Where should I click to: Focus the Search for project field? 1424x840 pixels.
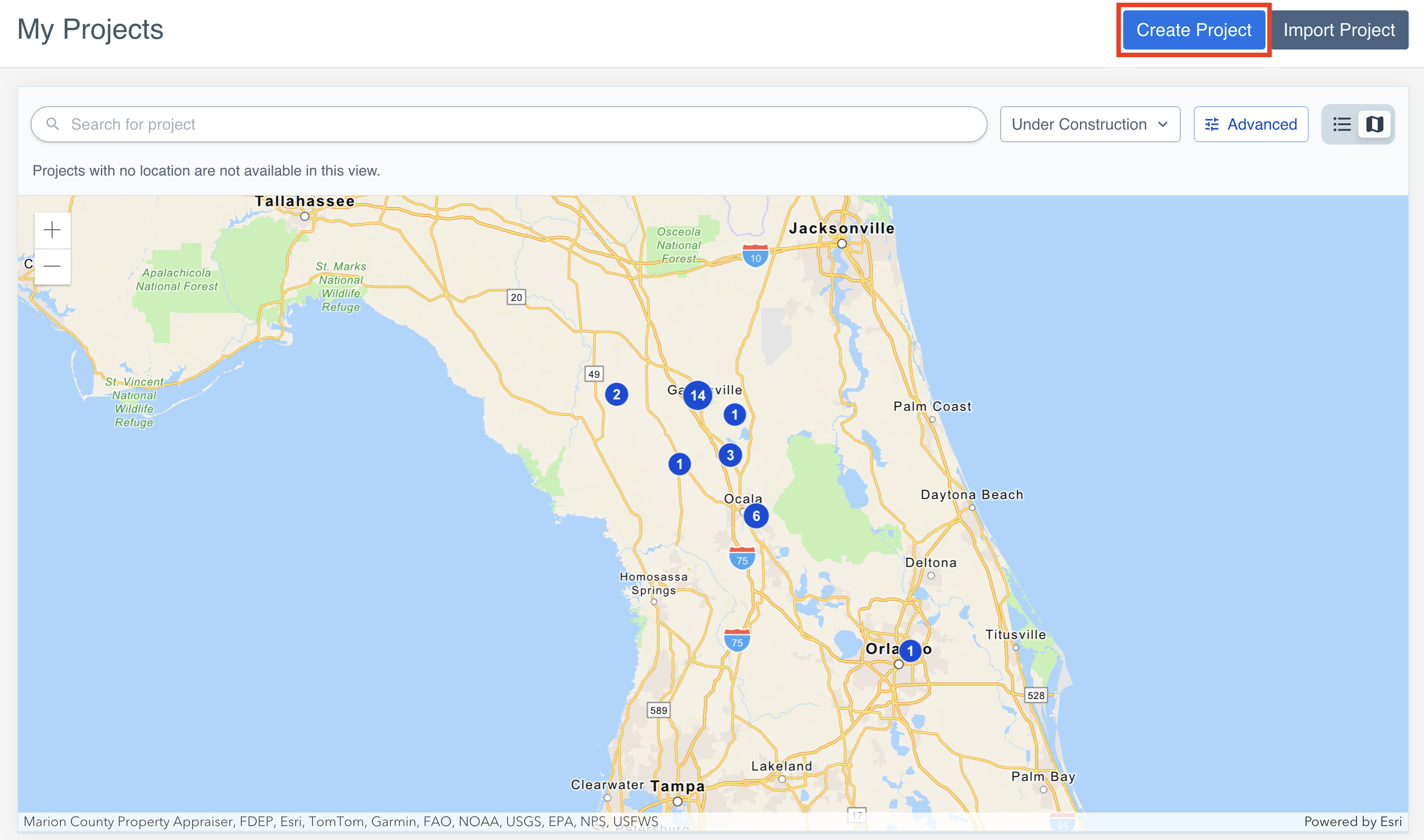[508, 124]
